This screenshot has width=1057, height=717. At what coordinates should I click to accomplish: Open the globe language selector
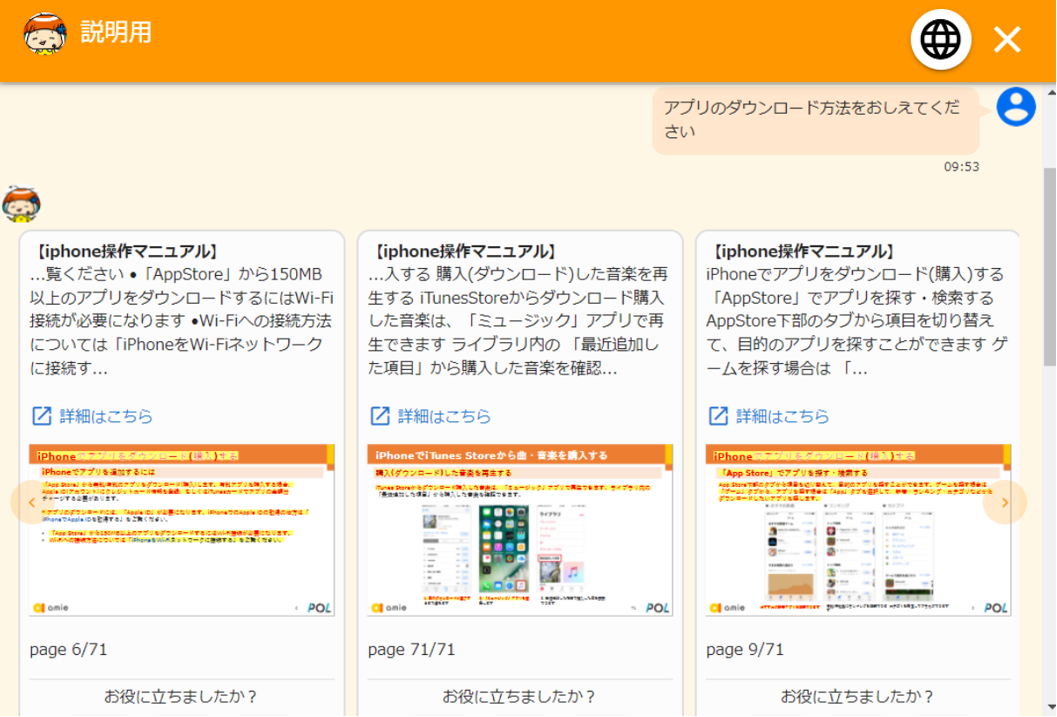[940, 40]
